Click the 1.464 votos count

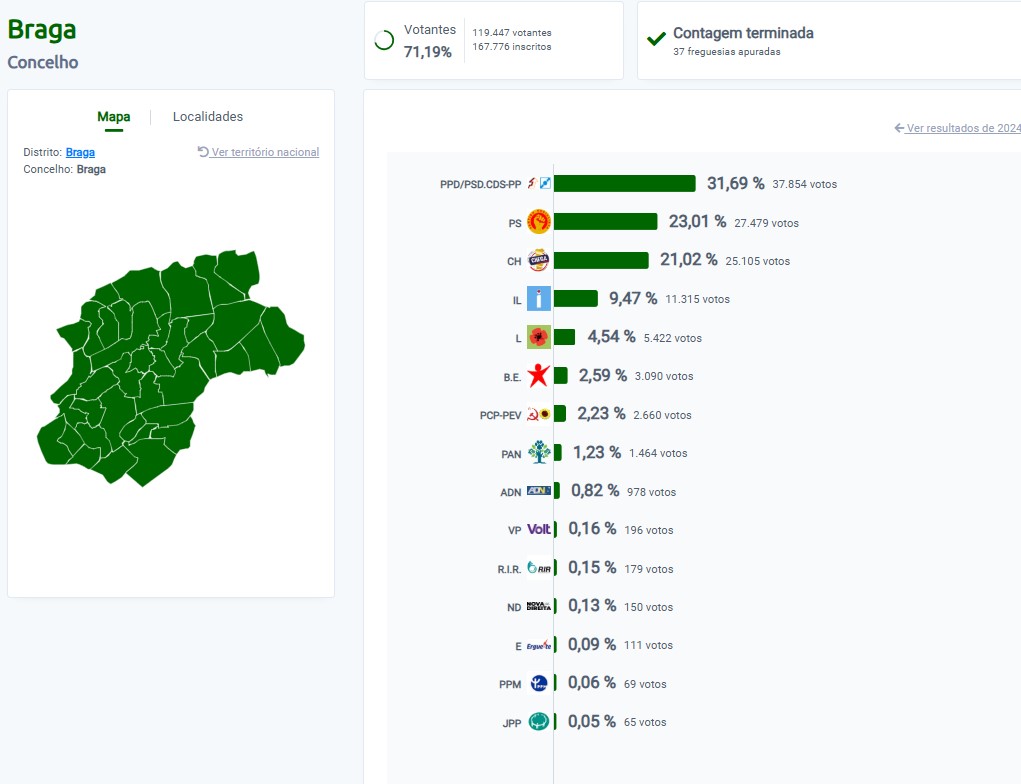[x=658, y=453]
